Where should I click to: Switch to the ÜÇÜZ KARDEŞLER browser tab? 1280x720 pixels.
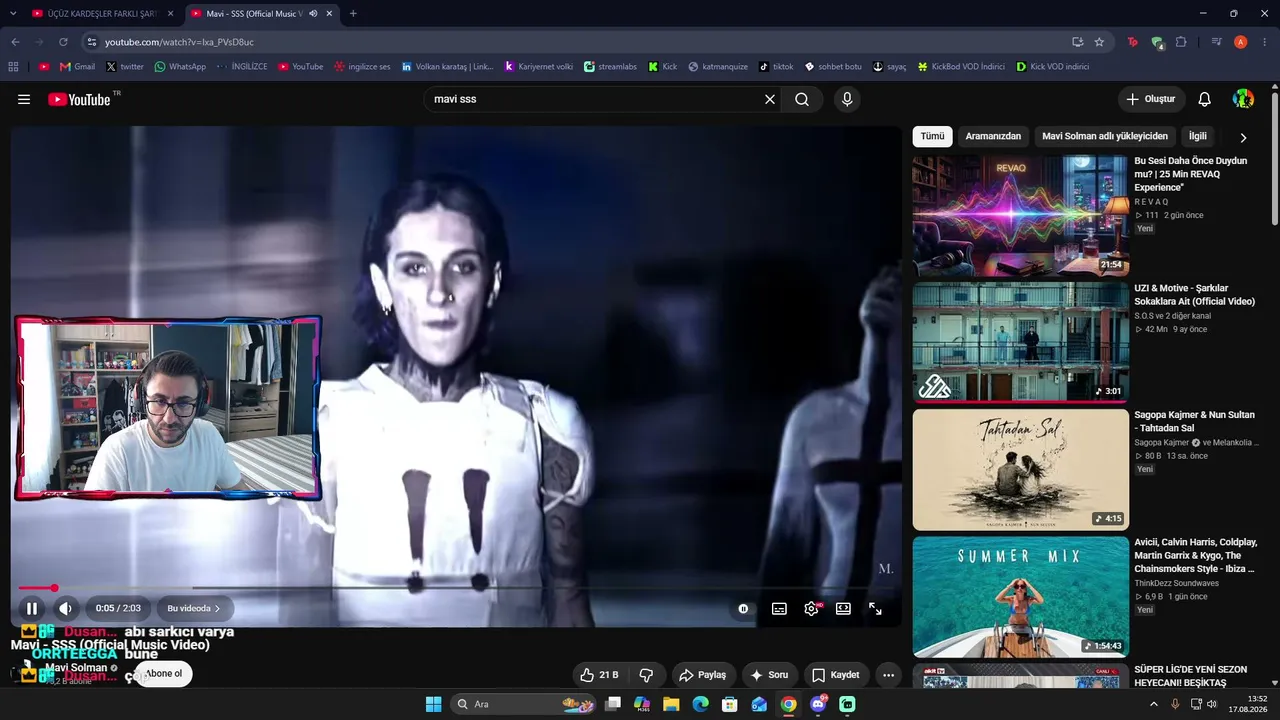[102, 14]
